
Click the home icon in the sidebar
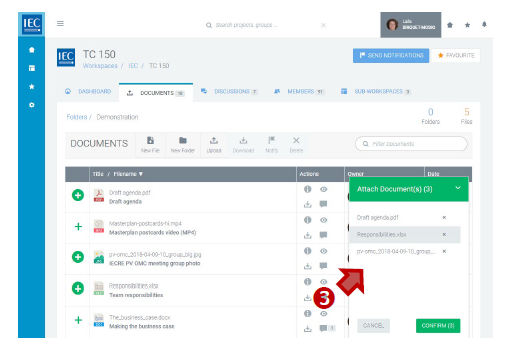pos(32,50)
